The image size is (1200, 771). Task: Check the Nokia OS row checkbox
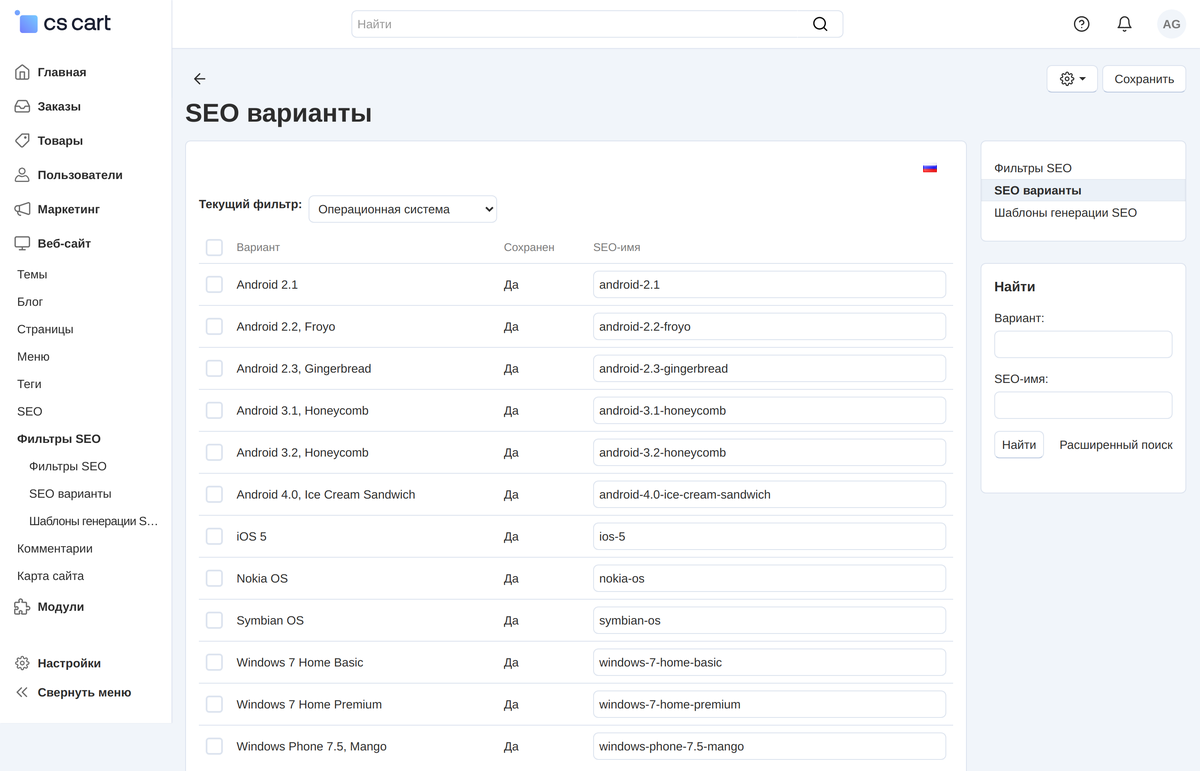click(214, 579)
